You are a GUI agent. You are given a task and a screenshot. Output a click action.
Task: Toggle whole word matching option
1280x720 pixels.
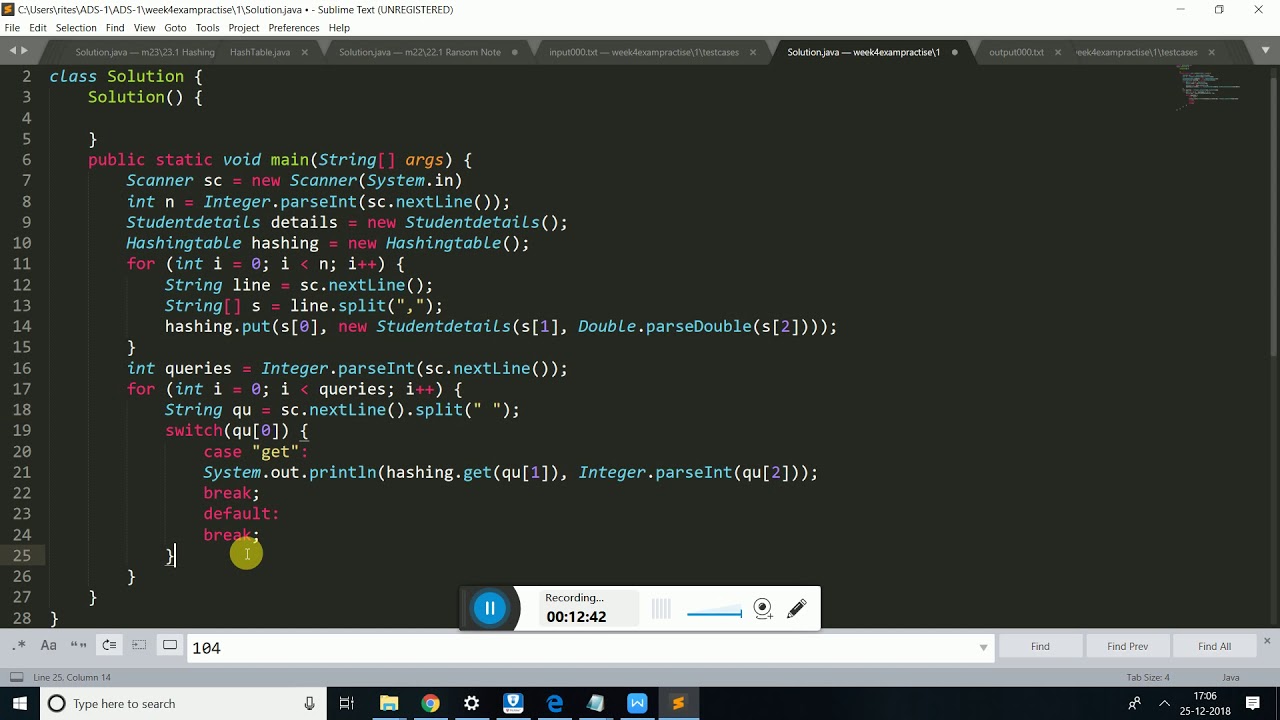[78, 646]
